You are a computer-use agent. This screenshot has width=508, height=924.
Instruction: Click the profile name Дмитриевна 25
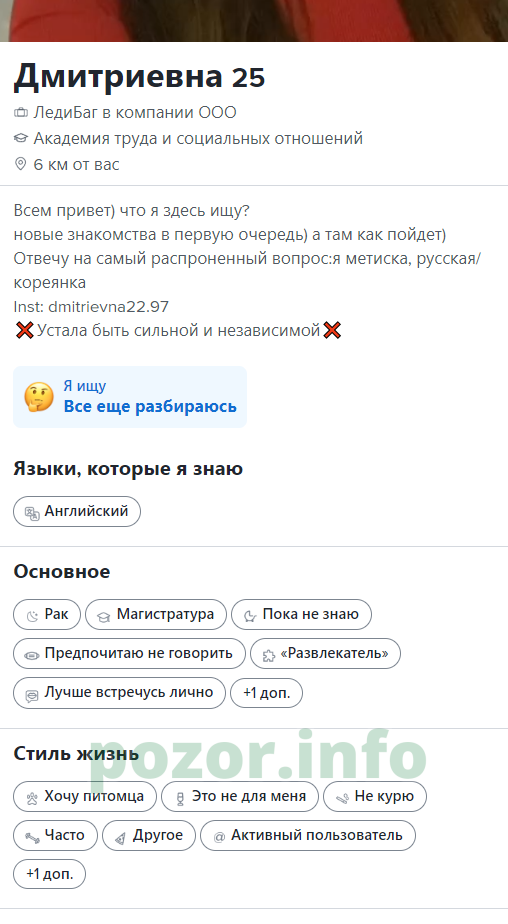140,77
